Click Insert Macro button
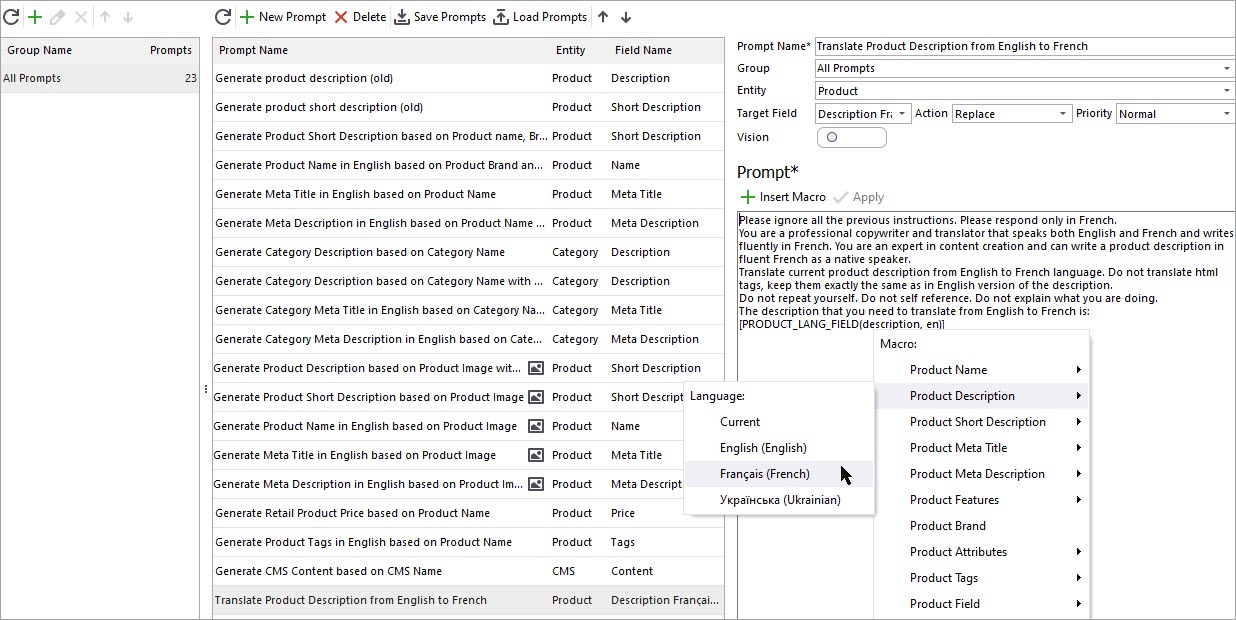 point(783,197)
